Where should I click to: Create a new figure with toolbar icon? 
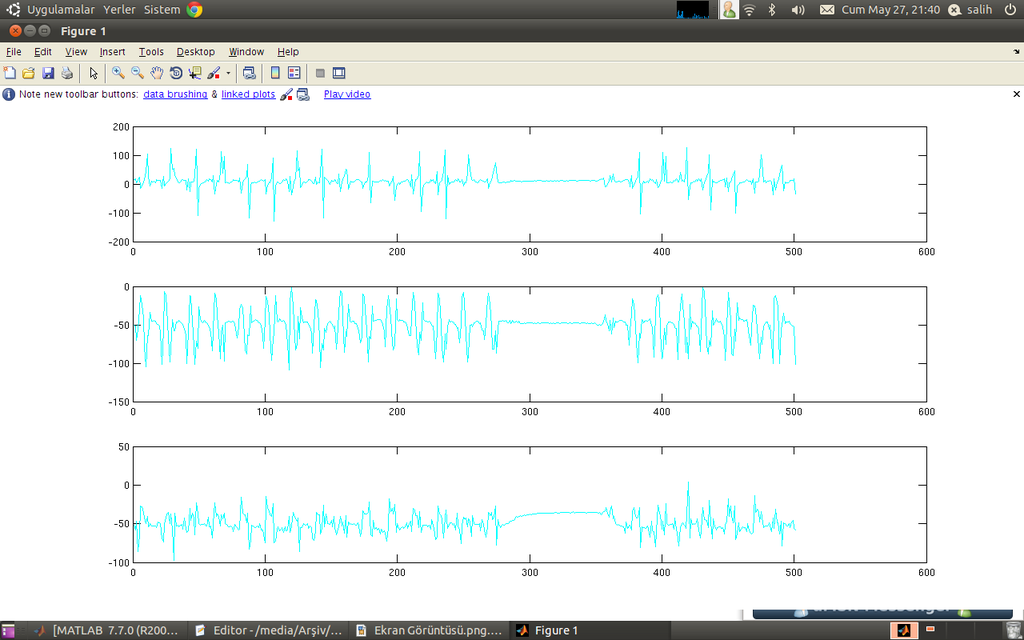click(10, 73)
